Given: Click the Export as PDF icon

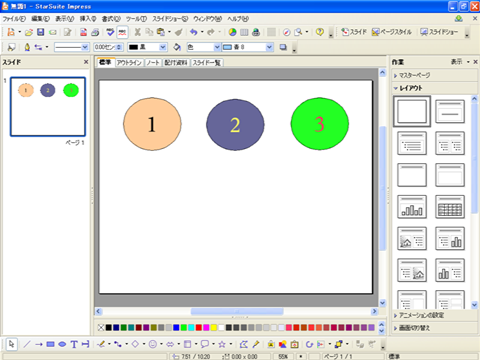Looking at the screenshot, I should tap(83, 32).
